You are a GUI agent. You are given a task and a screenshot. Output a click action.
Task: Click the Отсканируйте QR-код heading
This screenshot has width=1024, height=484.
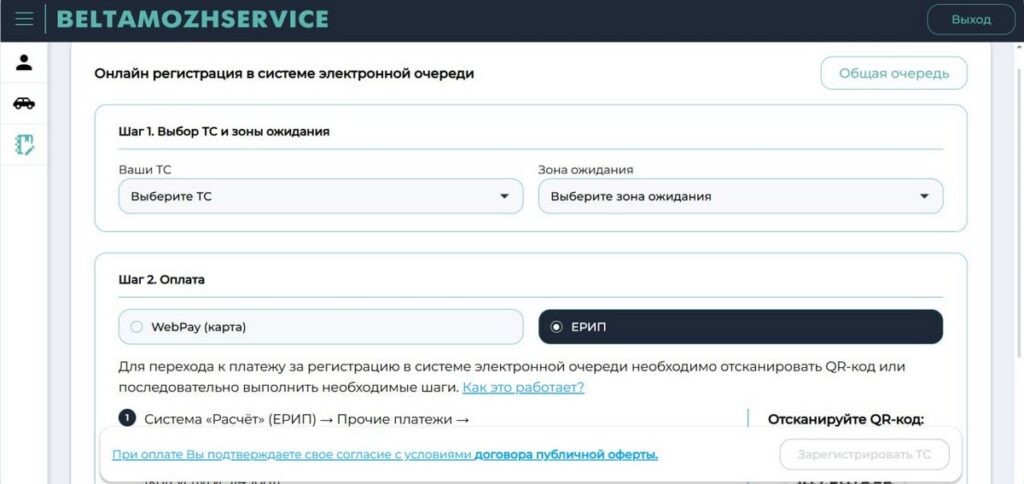tap(846, 419)
